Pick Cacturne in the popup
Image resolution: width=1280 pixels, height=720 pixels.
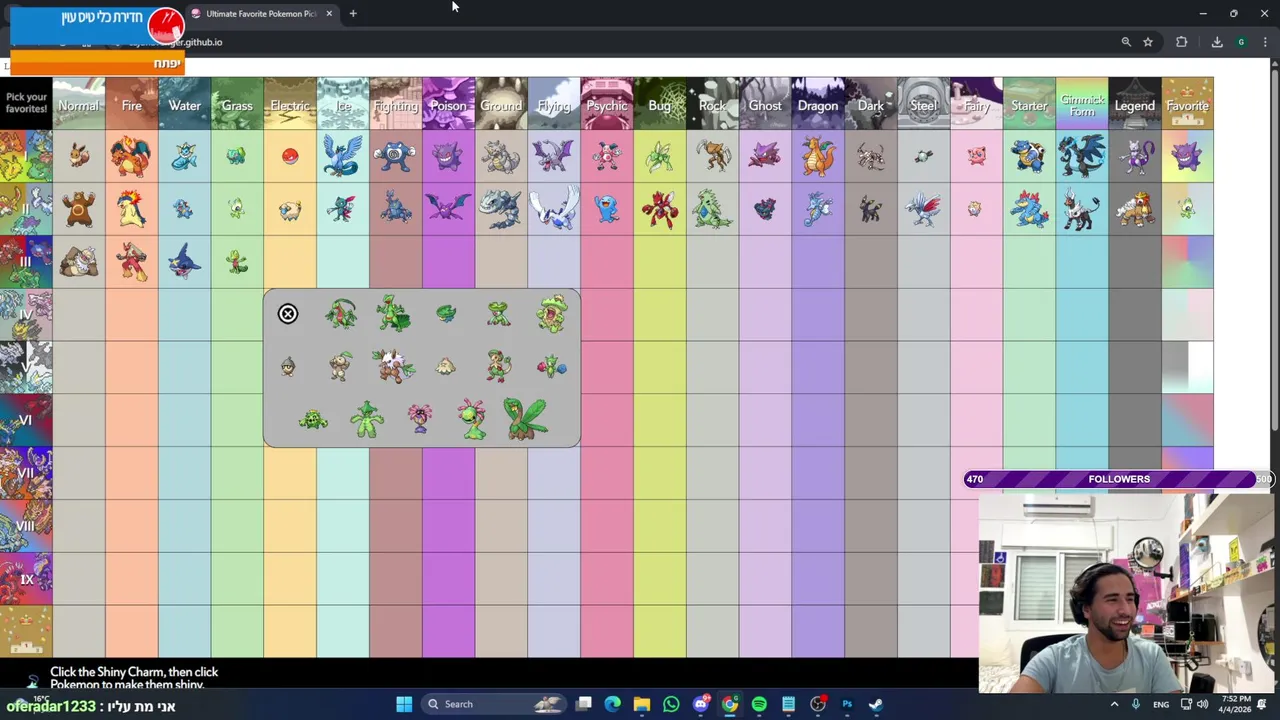(x=367, y=419)
